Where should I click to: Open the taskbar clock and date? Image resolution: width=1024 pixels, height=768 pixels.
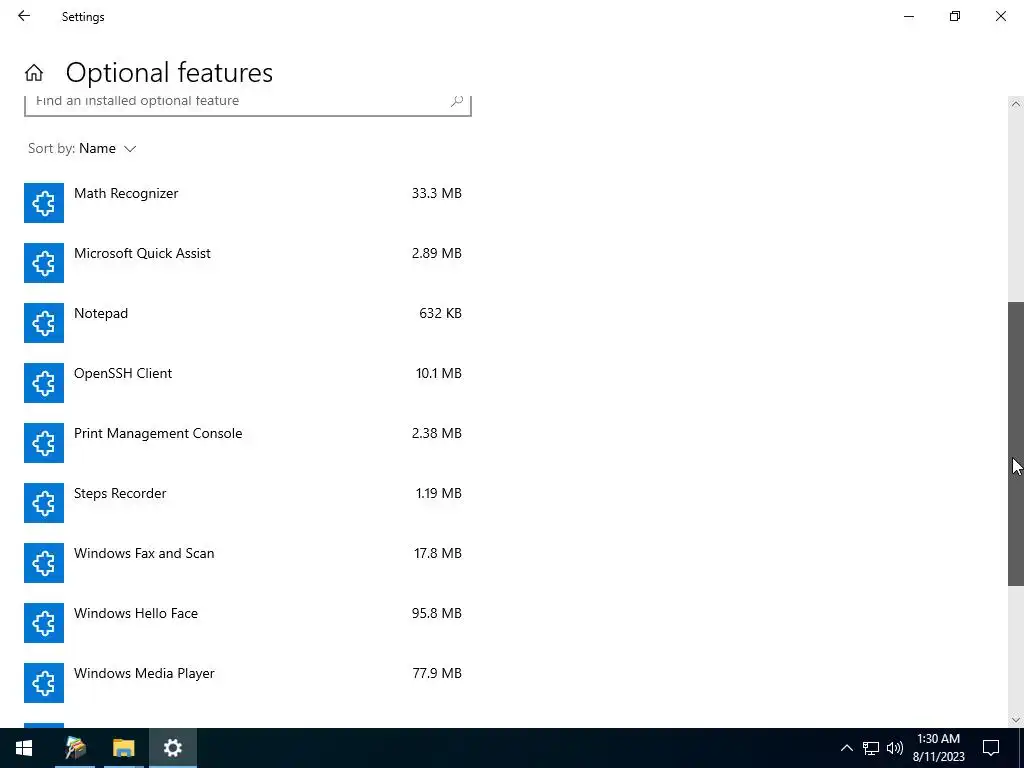[938, 748]
